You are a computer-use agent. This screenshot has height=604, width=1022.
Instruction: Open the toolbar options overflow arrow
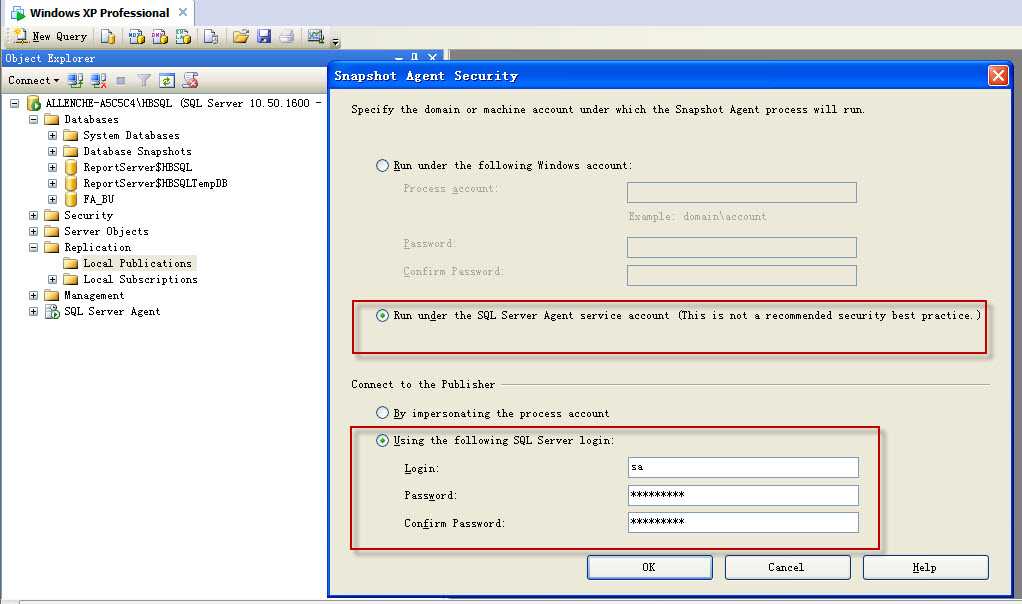click(x=335, y=42)
